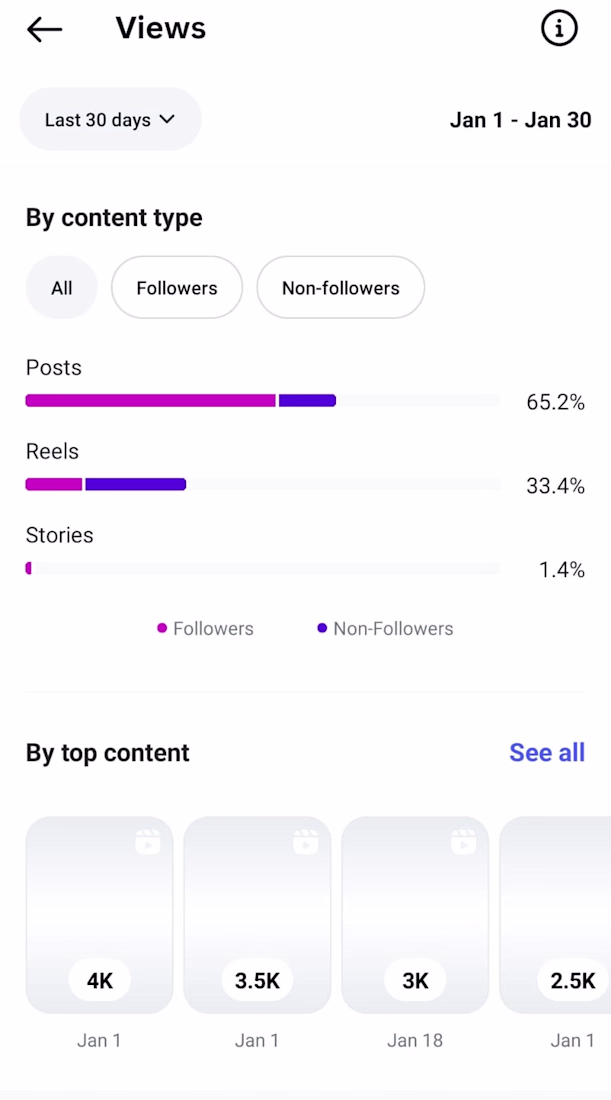
Task: Click reel icon on the 3.5K thumbnail
Action: [x=306, y=842]
